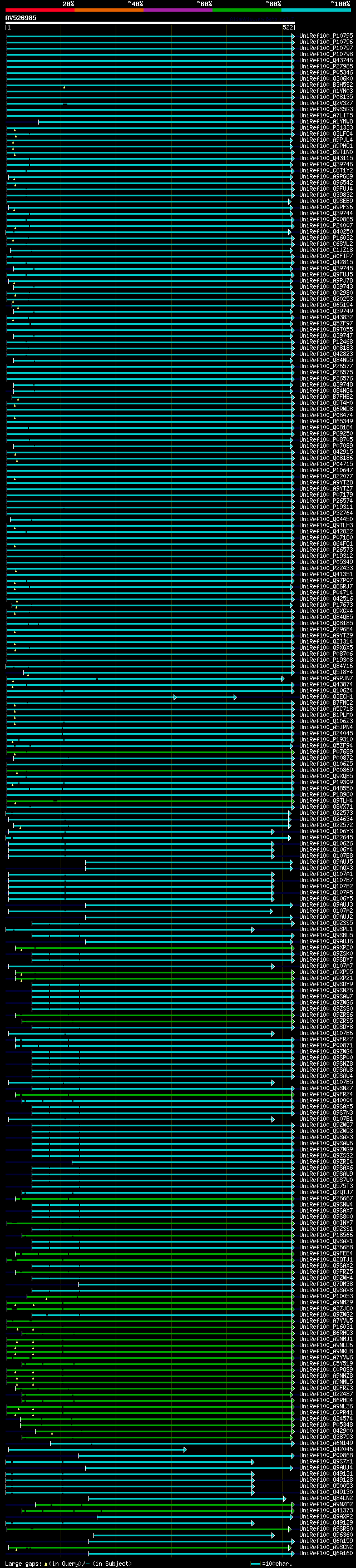
Task: Open the hit UniRef100_P10796
Action: tap(326, 42)
